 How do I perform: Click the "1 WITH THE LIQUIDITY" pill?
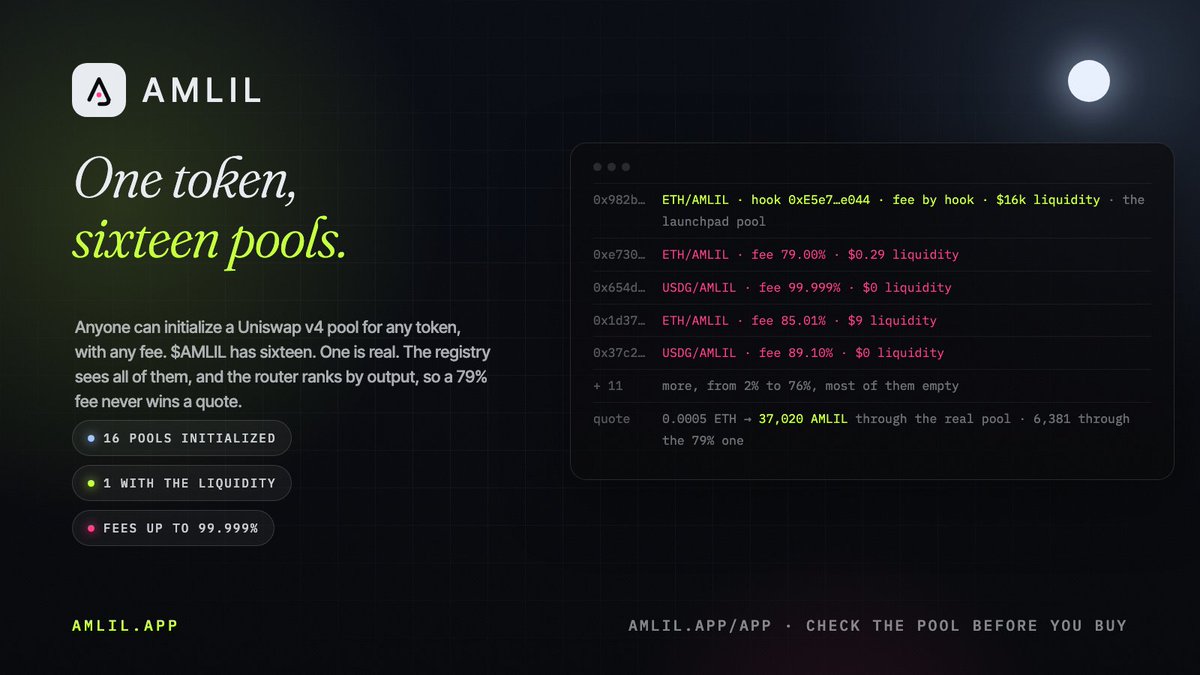point(182,483)
